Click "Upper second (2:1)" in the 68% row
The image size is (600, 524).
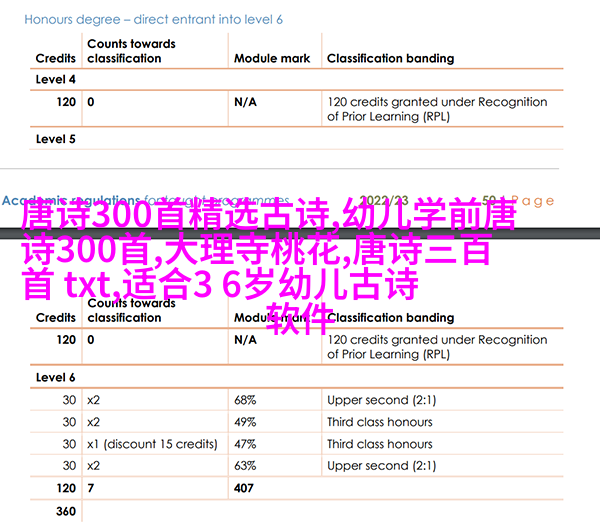[382, 400]
